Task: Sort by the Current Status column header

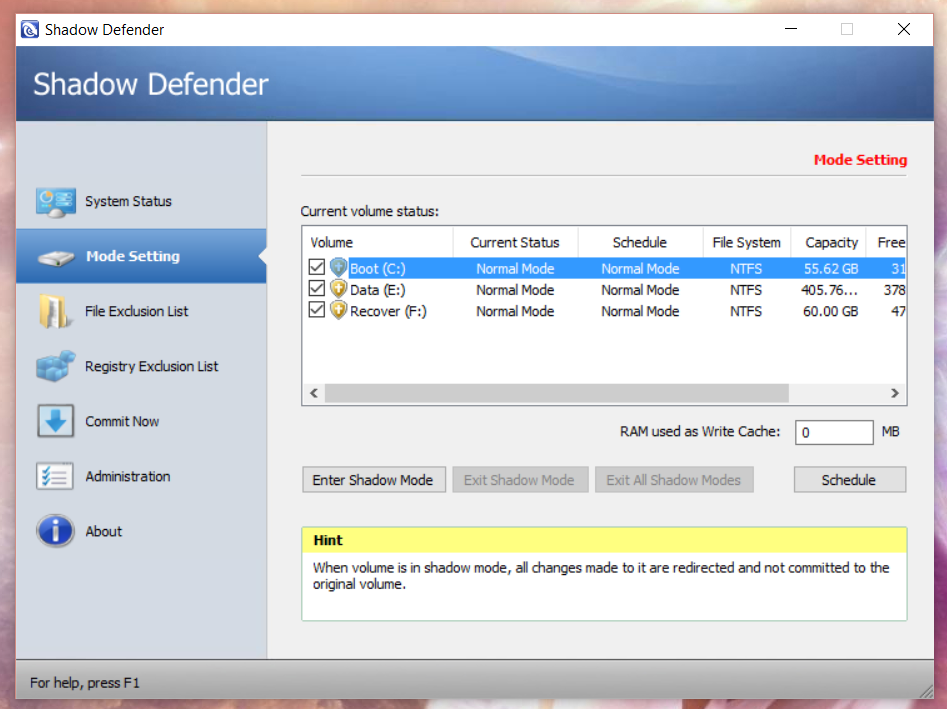Action: point(515,242)
